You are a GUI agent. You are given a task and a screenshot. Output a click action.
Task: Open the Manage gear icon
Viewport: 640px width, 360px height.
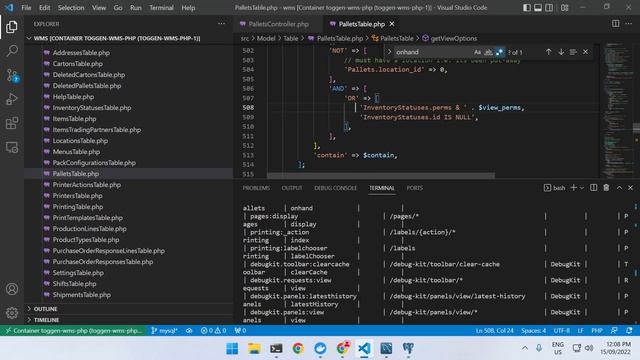coord(12,313)
